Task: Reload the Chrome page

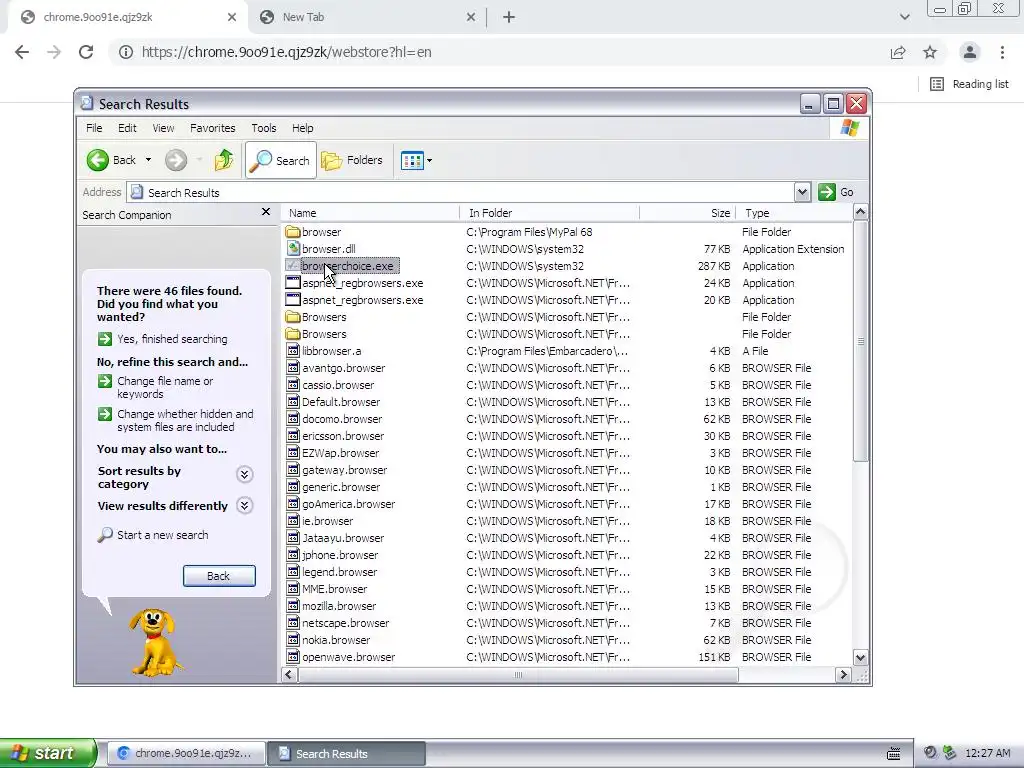Action: [86, 52]
